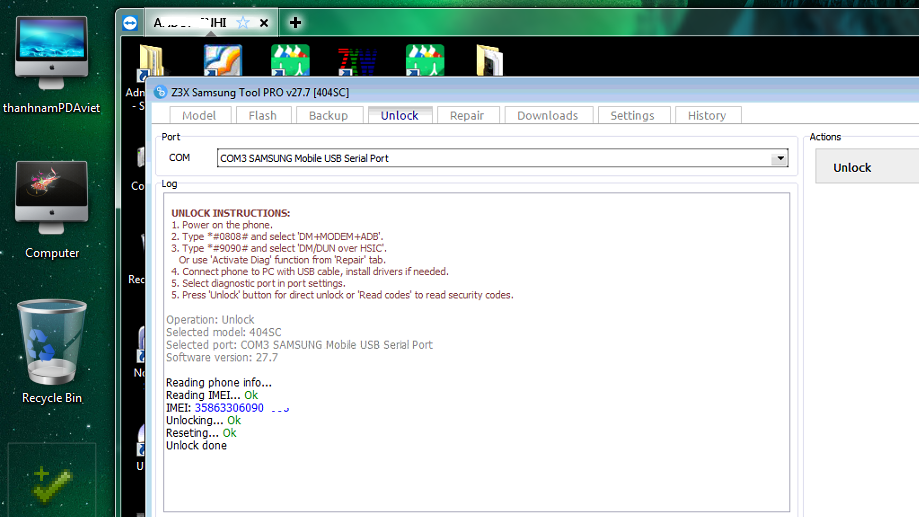This screenshot has height=517, width=919.
Task: Click the Unlock action button
Action: coord(867,168)
